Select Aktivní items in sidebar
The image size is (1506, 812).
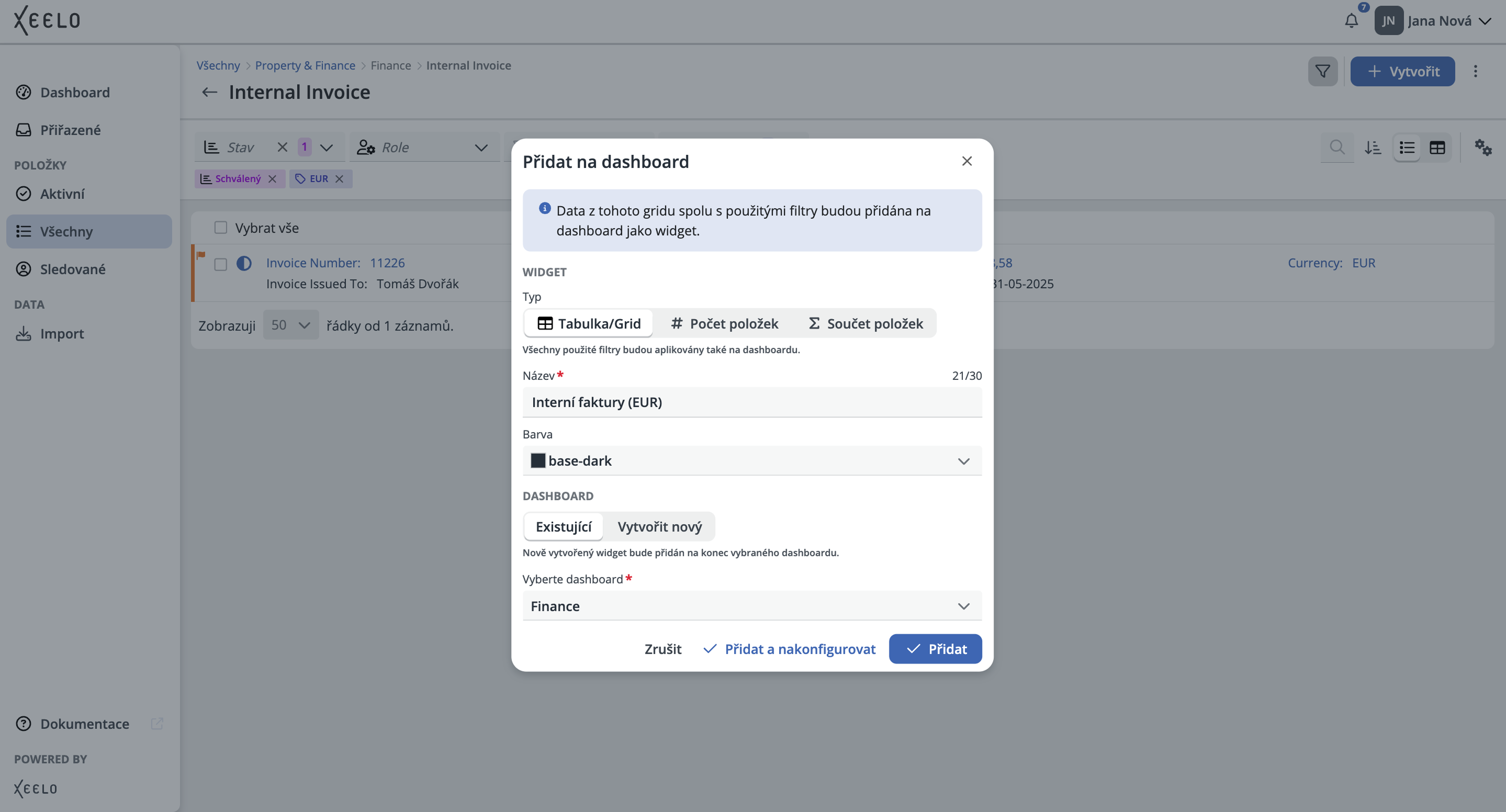click(x=89, y=194)
